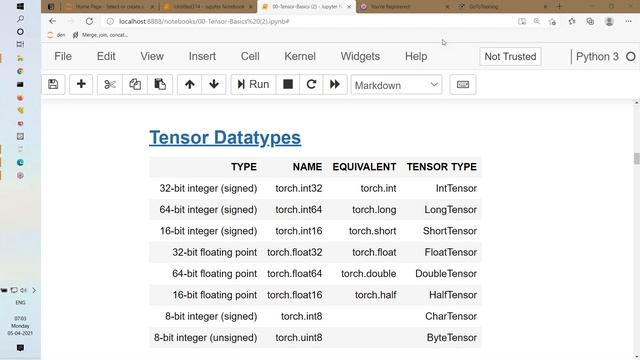
Task: Open the zoom magnifier icon in address bar
Action: (x=537, y=21)
